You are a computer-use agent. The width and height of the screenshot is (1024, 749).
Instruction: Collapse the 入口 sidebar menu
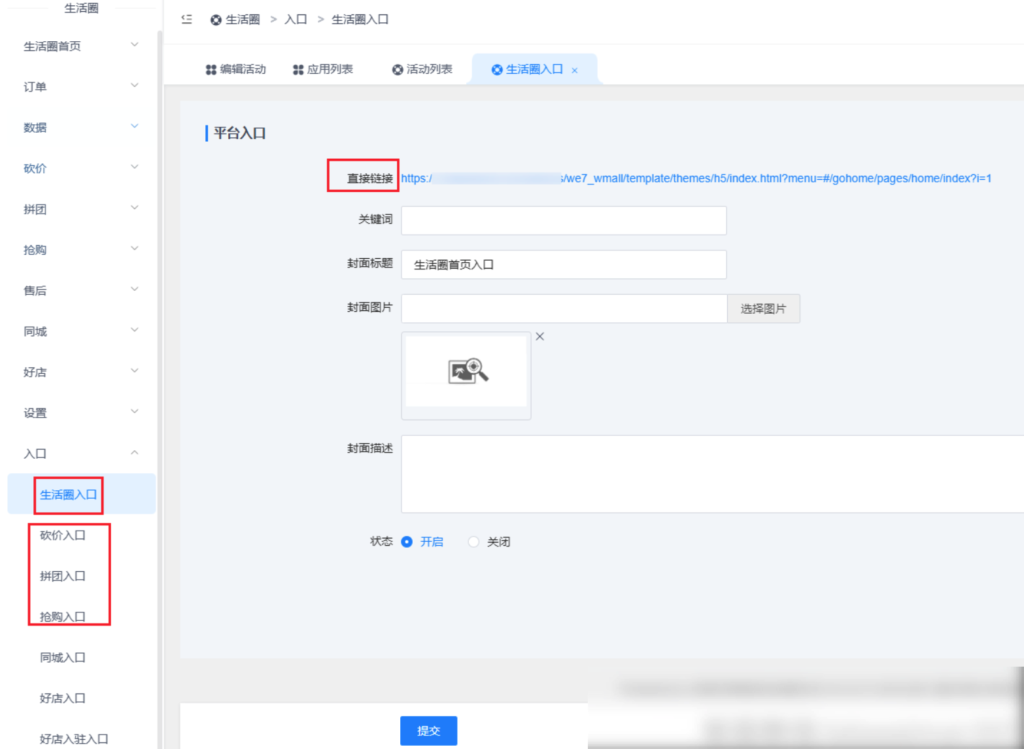(x=135, y=453)
